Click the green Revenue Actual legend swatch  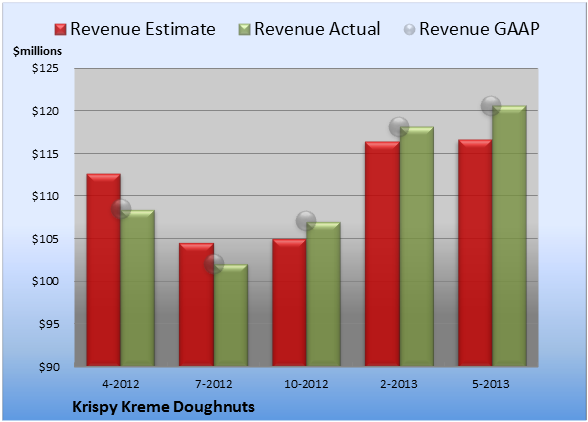[x=244, y=30]
